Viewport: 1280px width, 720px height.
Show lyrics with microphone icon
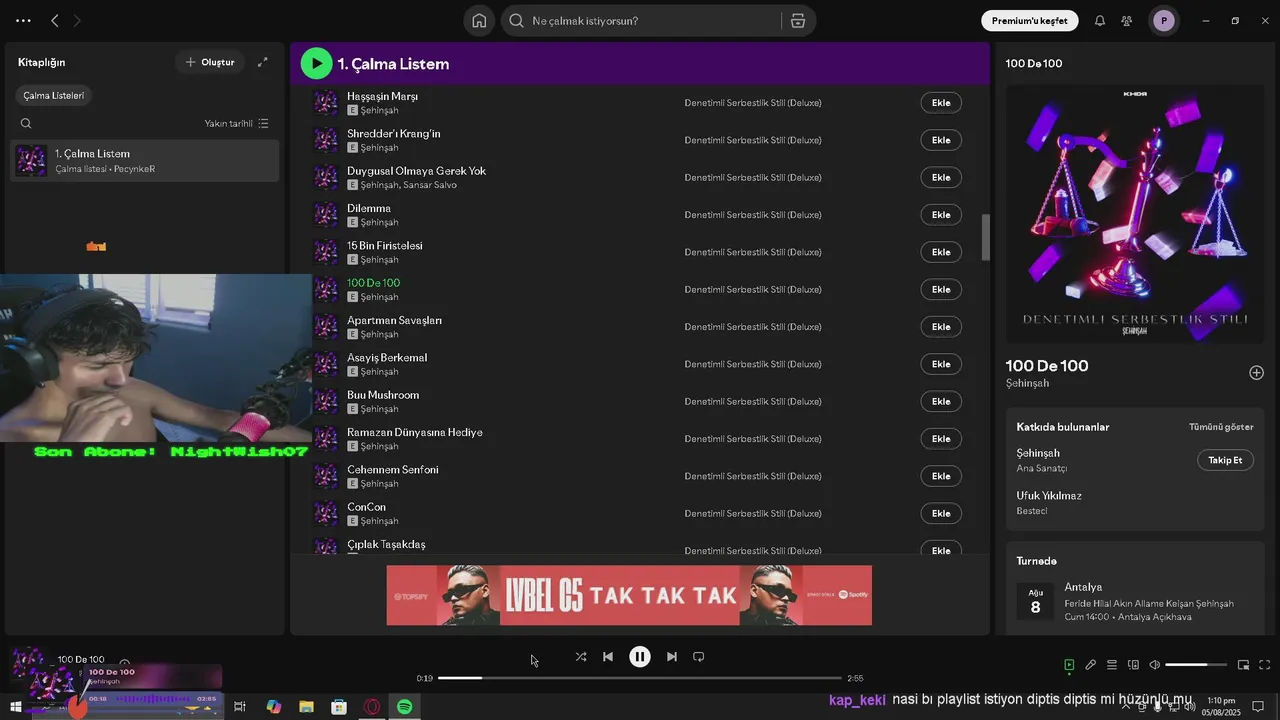pyautogui.click(x=1091, y=665)
